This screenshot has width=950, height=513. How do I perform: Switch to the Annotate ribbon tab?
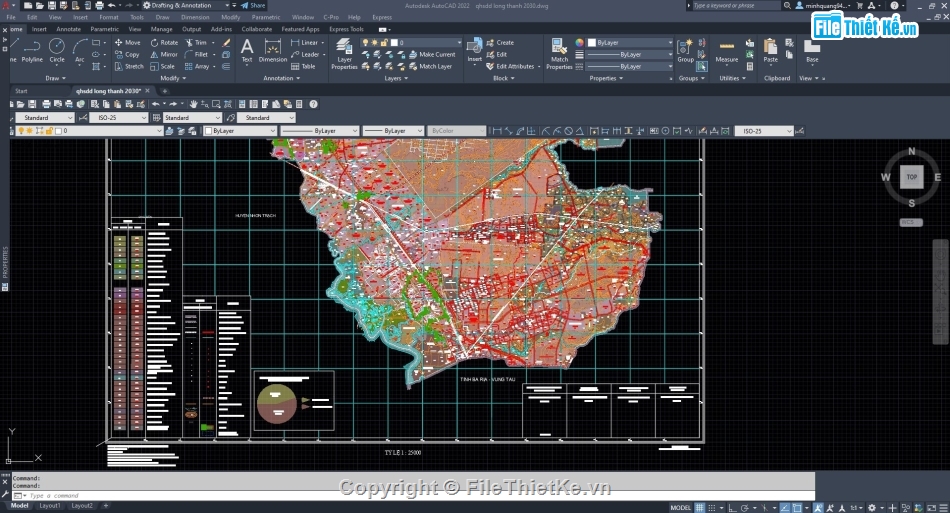[x=68, y=29]
